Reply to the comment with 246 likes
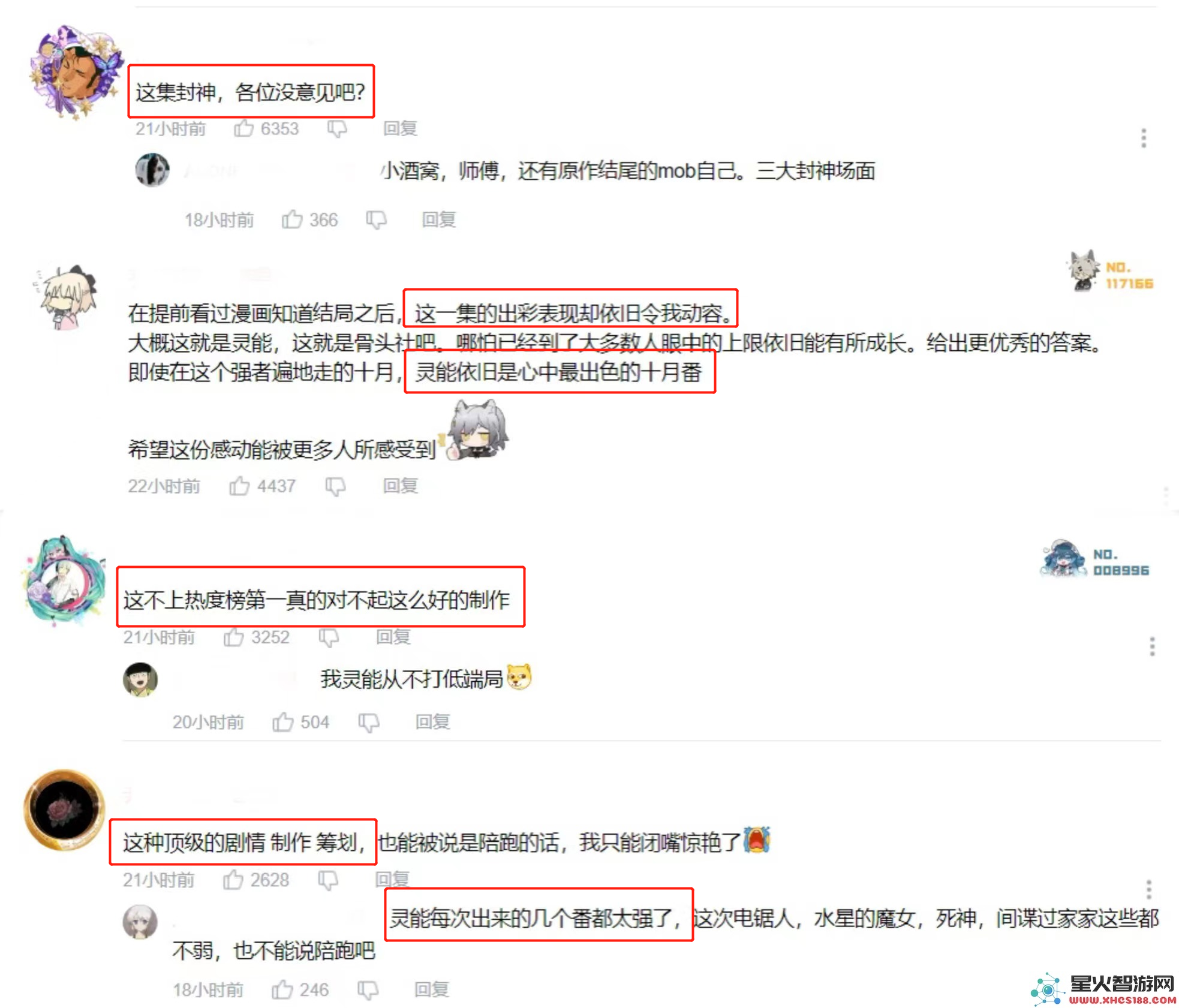The height and width of the screenshot is (1008, 1179). point(431,989)
